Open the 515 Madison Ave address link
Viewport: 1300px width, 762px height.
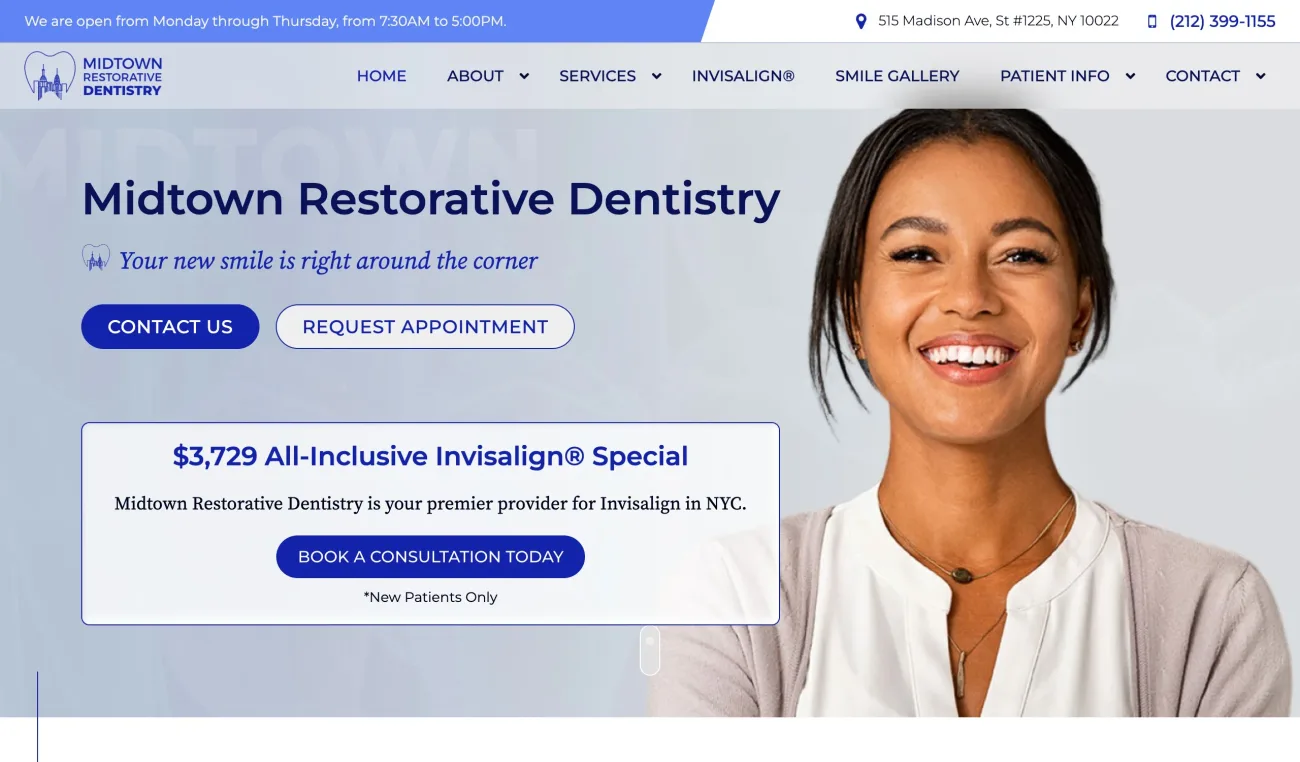click(x=998, y=21)
